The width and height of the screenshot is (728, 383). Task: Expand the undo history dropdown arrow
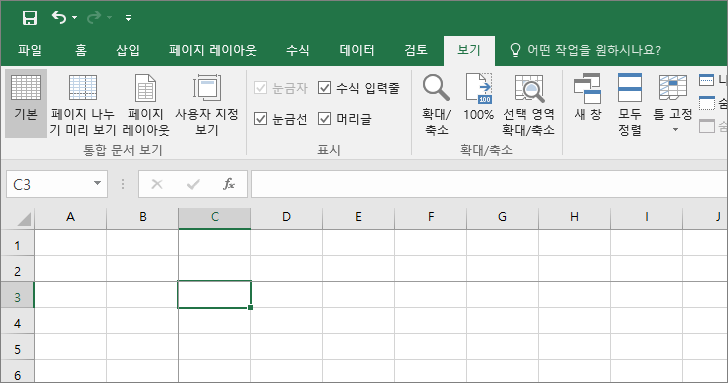(75, 18)
